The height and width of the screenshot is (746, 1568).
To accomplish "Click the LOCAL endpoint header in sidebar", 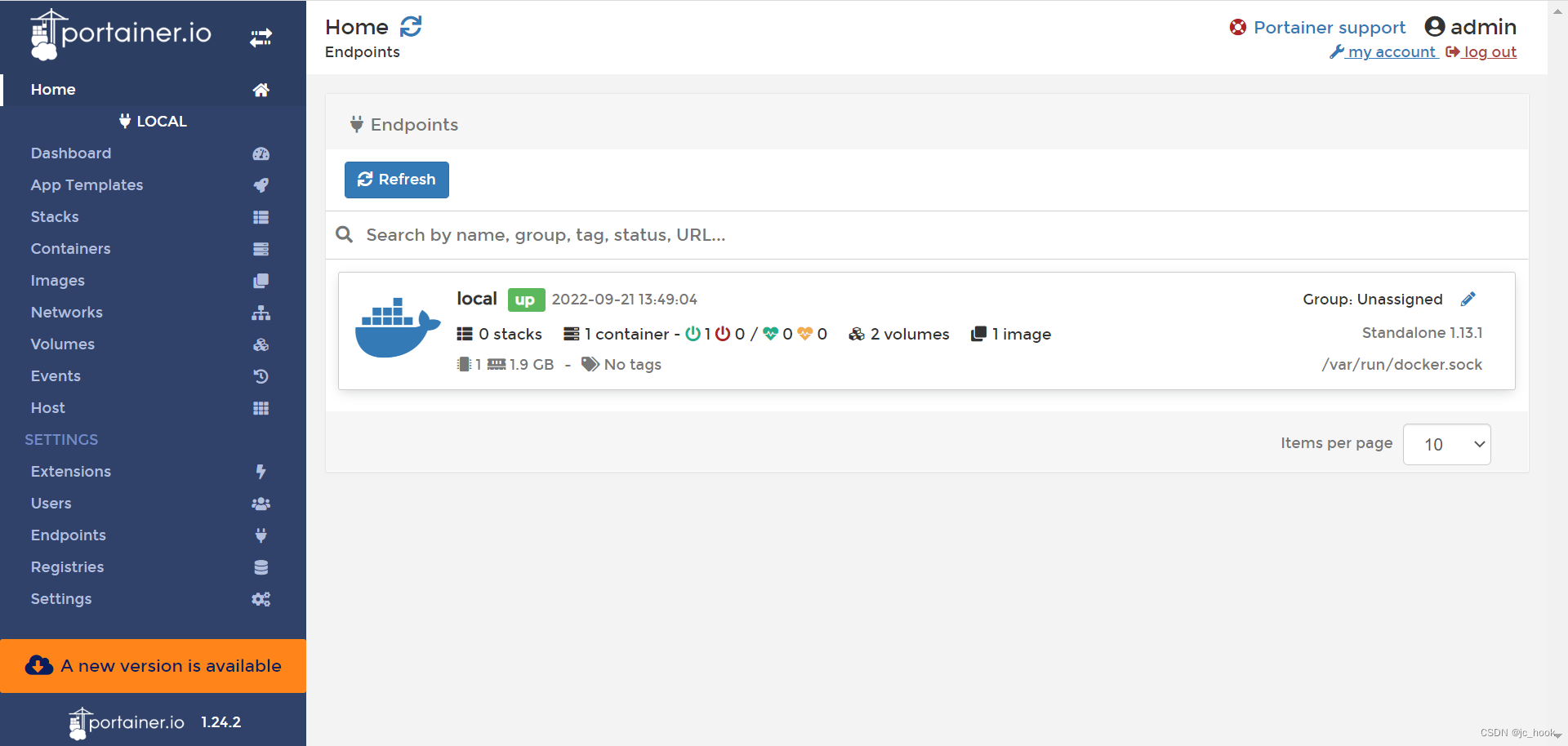I will point(153,122).
